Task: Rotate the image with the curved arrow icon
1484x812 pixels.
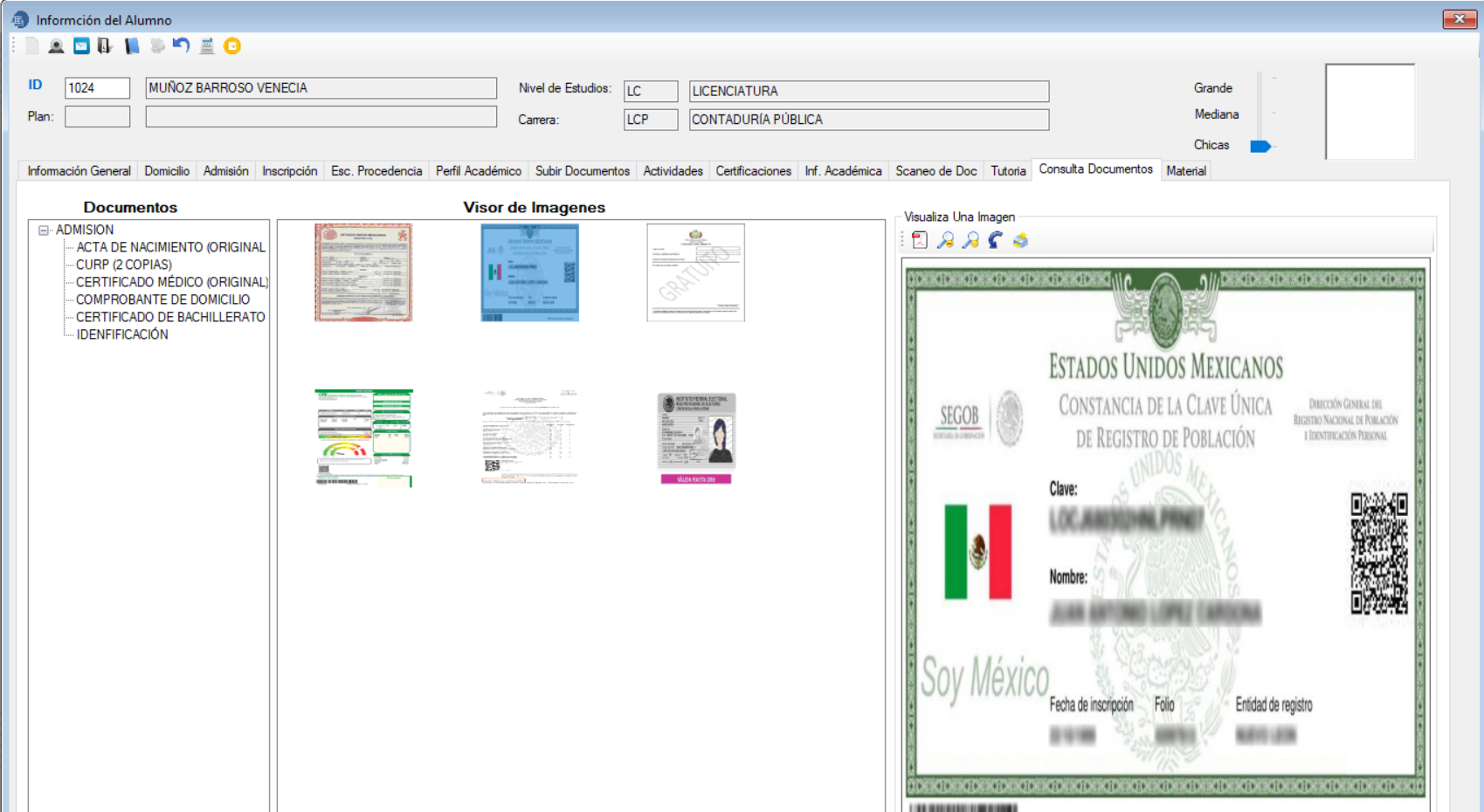Action: (995, 240)
